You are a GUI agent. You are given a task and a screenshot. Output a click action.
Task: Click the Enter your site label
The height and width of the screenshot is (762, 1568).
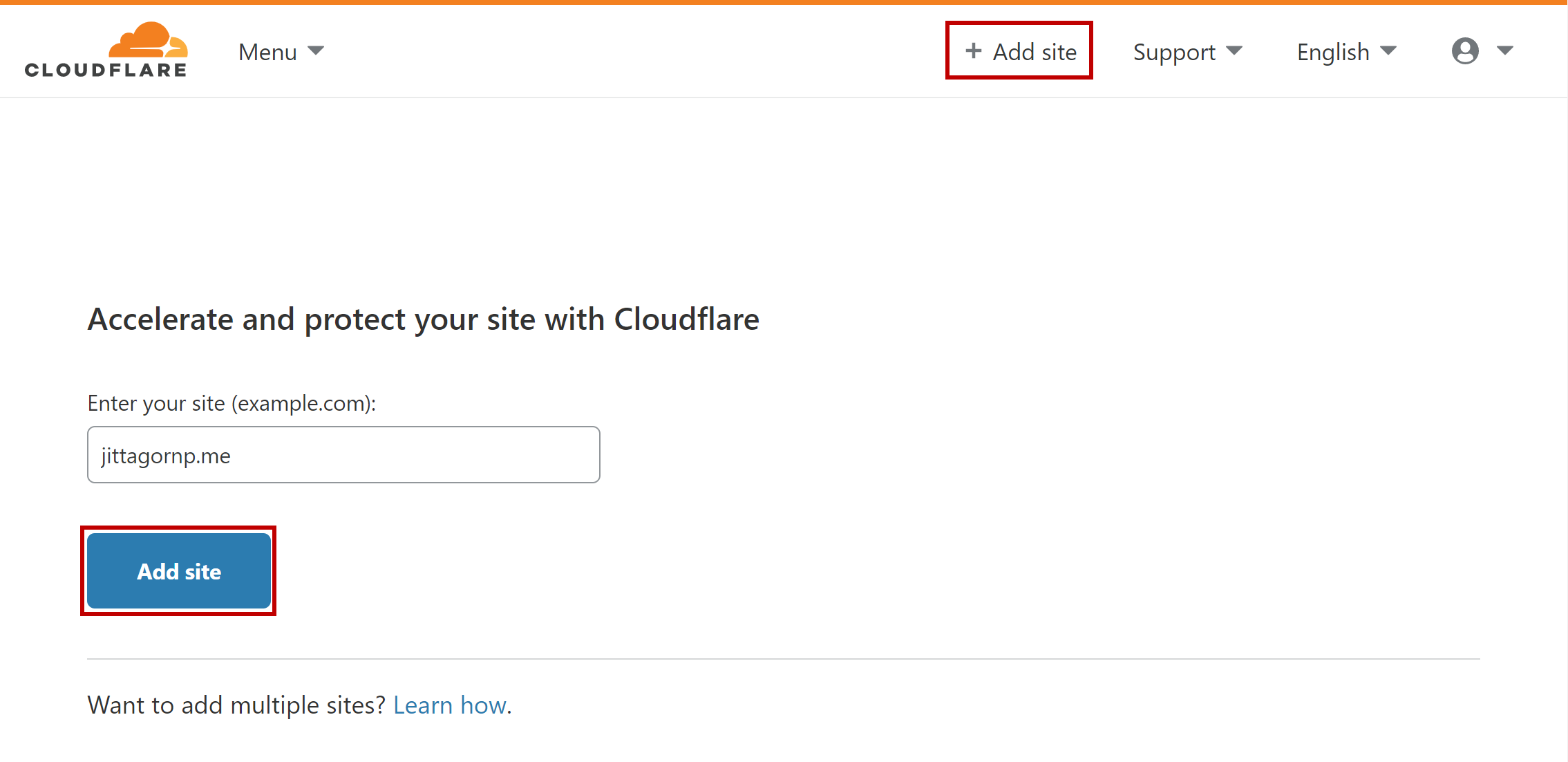[232, 403]
